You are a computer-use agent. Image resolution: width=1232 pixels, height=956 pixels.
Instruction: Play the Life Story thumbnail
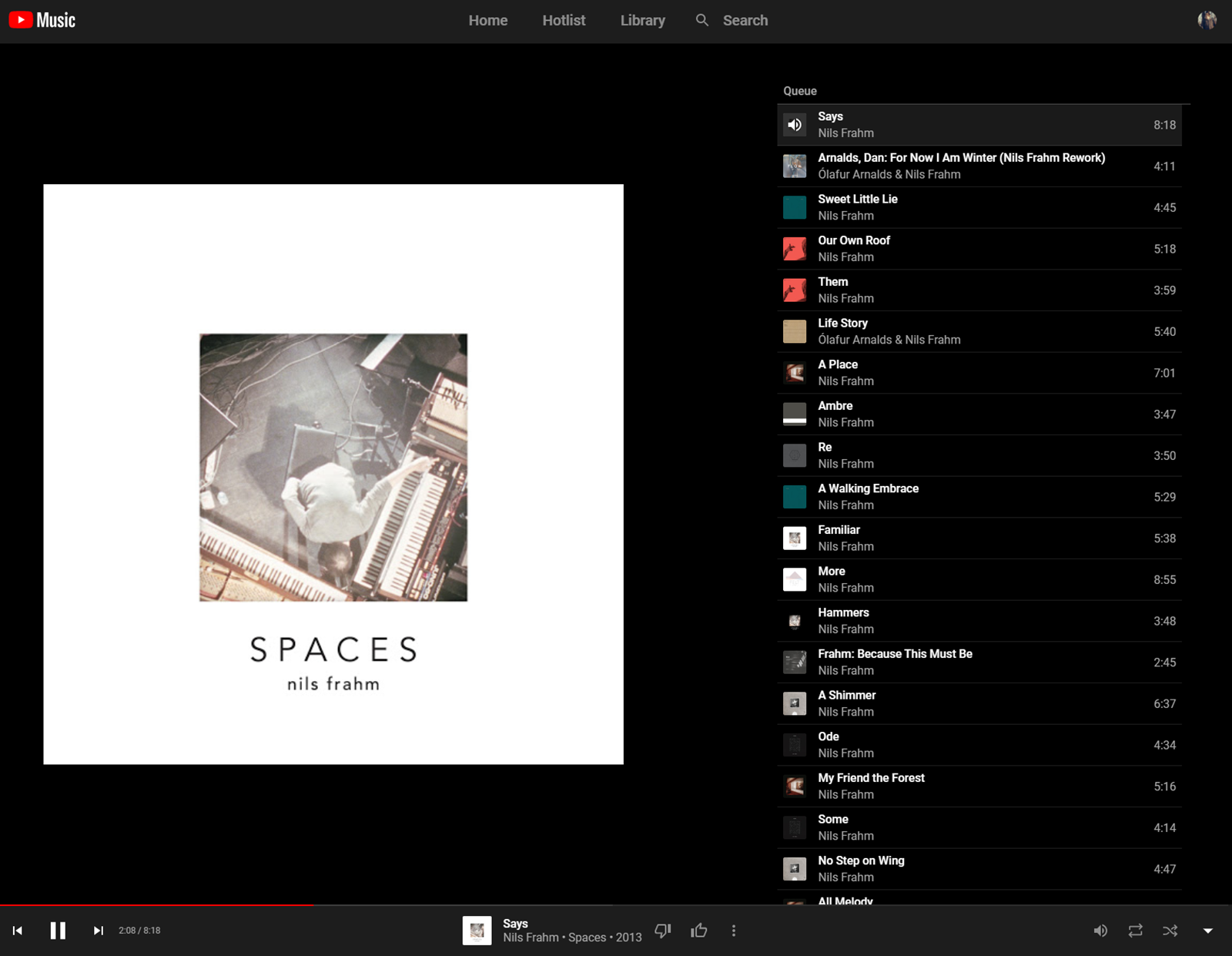point(795,331)
